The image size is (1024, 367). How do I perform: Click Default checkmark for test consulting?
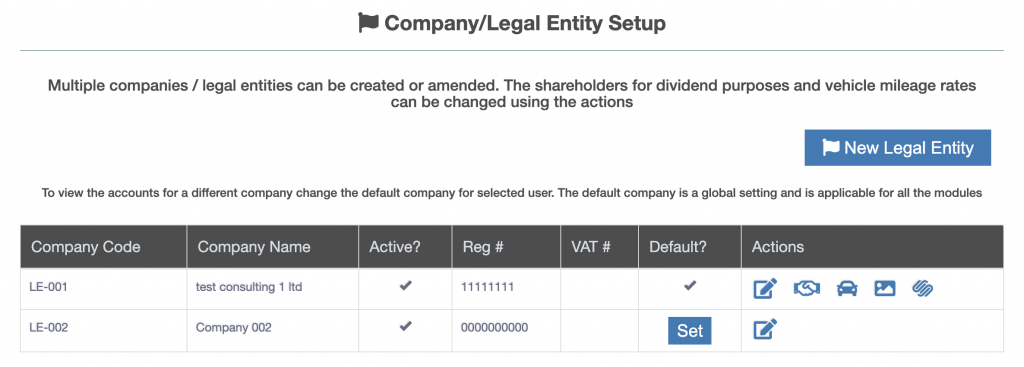coord(690,285)
